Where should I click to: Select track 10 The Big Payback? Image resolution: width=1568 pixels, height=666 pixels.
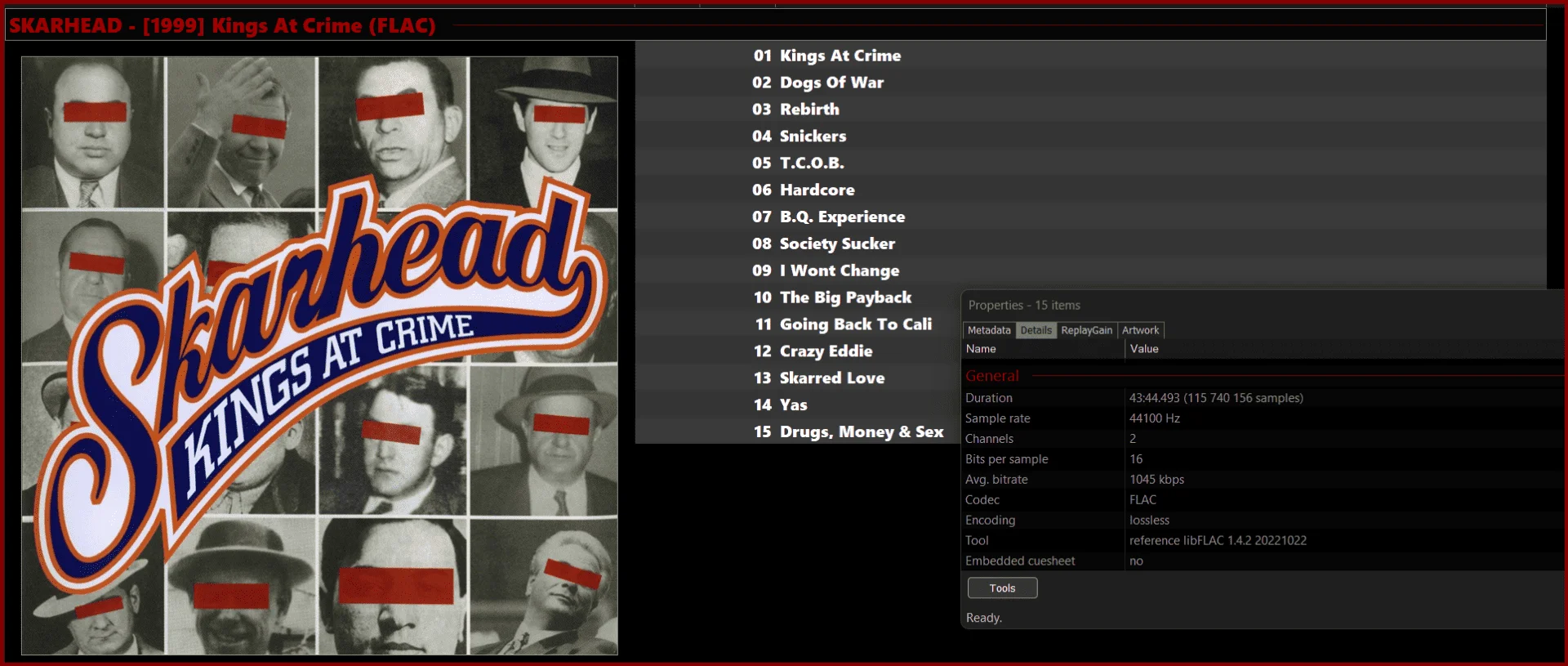click(831, 297)
